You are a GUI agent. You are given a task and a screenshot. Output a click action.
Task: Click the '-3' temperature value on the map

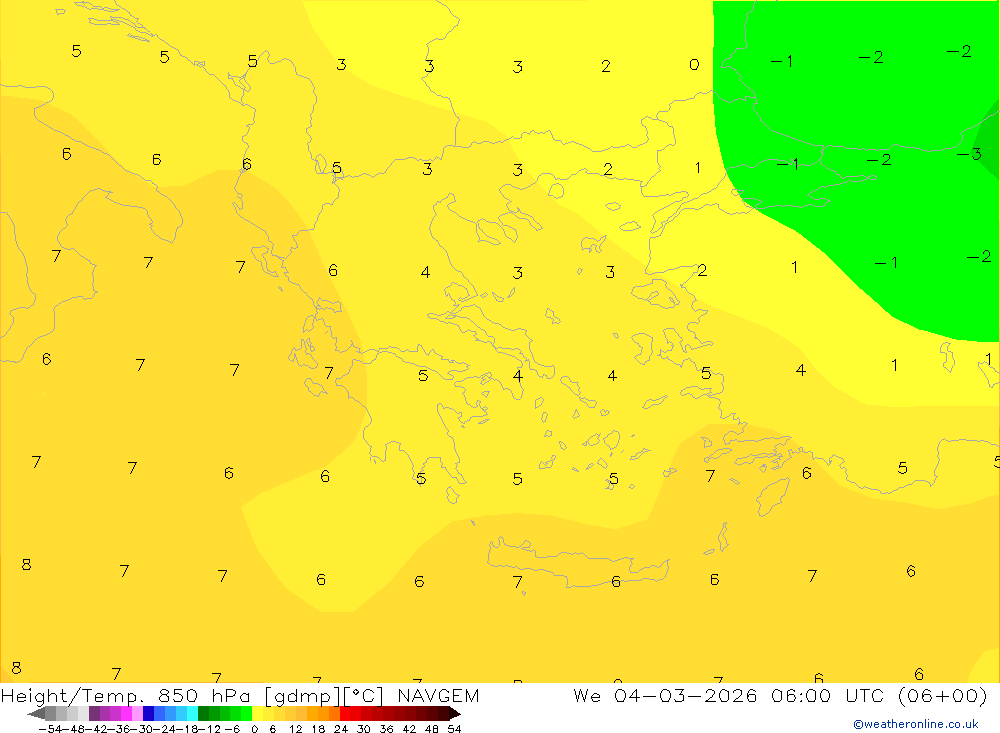(x=969, y=154)
